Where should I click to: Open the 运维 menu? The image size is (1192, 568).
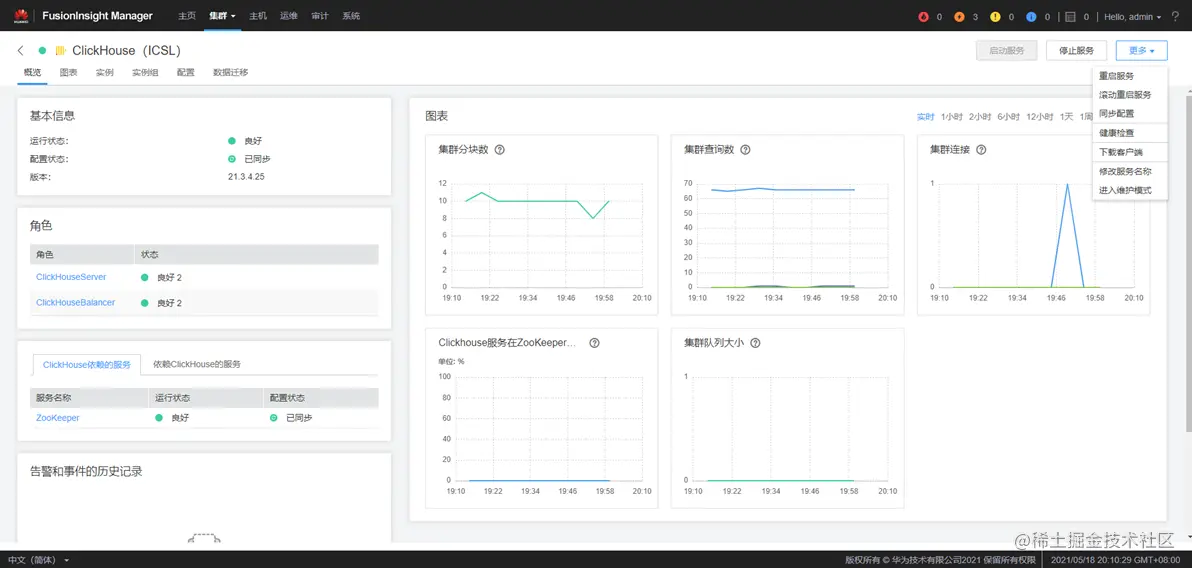289,16
